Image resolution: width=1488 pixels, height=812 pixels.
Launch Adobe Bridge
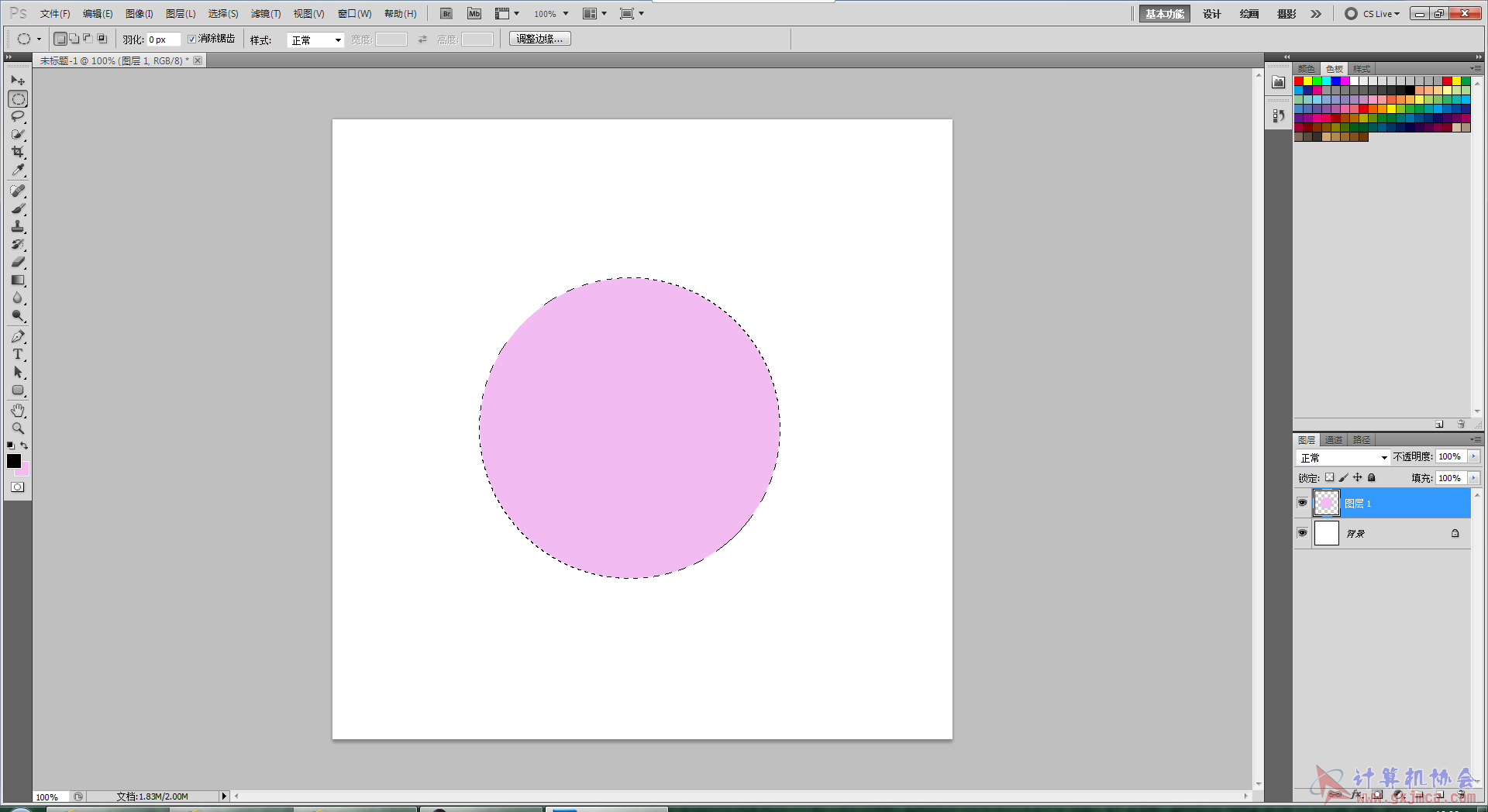446,14
